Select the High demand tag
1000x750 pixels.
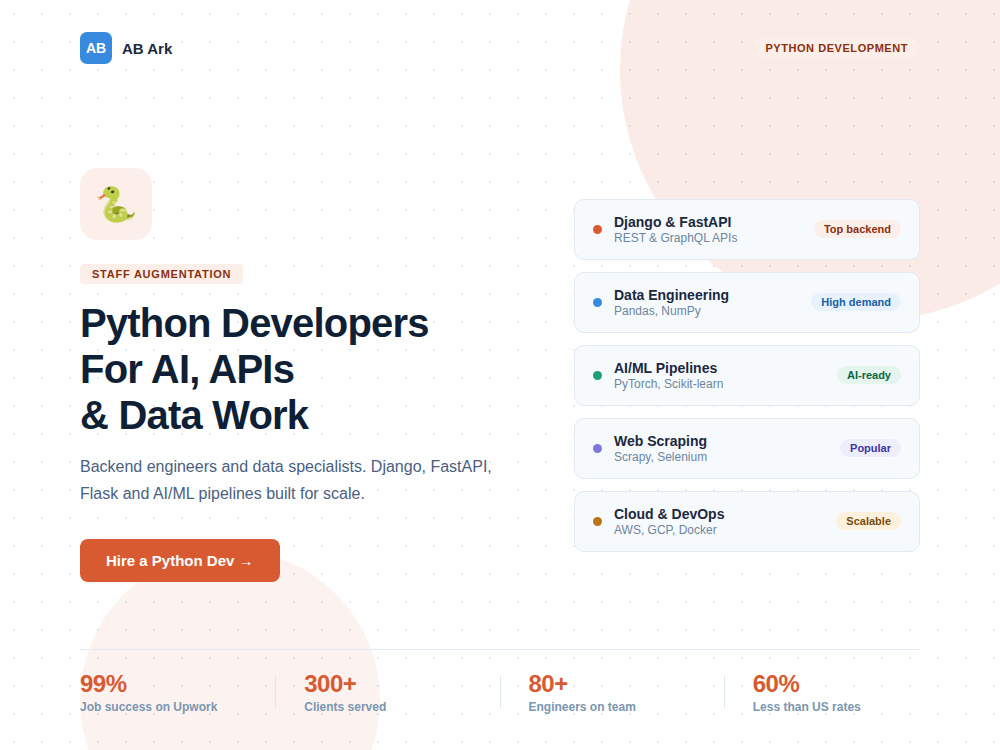[856, 302]
